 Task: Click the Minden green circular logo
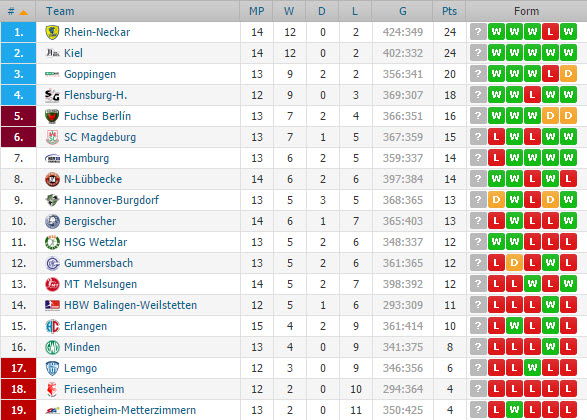click(52, 347)
